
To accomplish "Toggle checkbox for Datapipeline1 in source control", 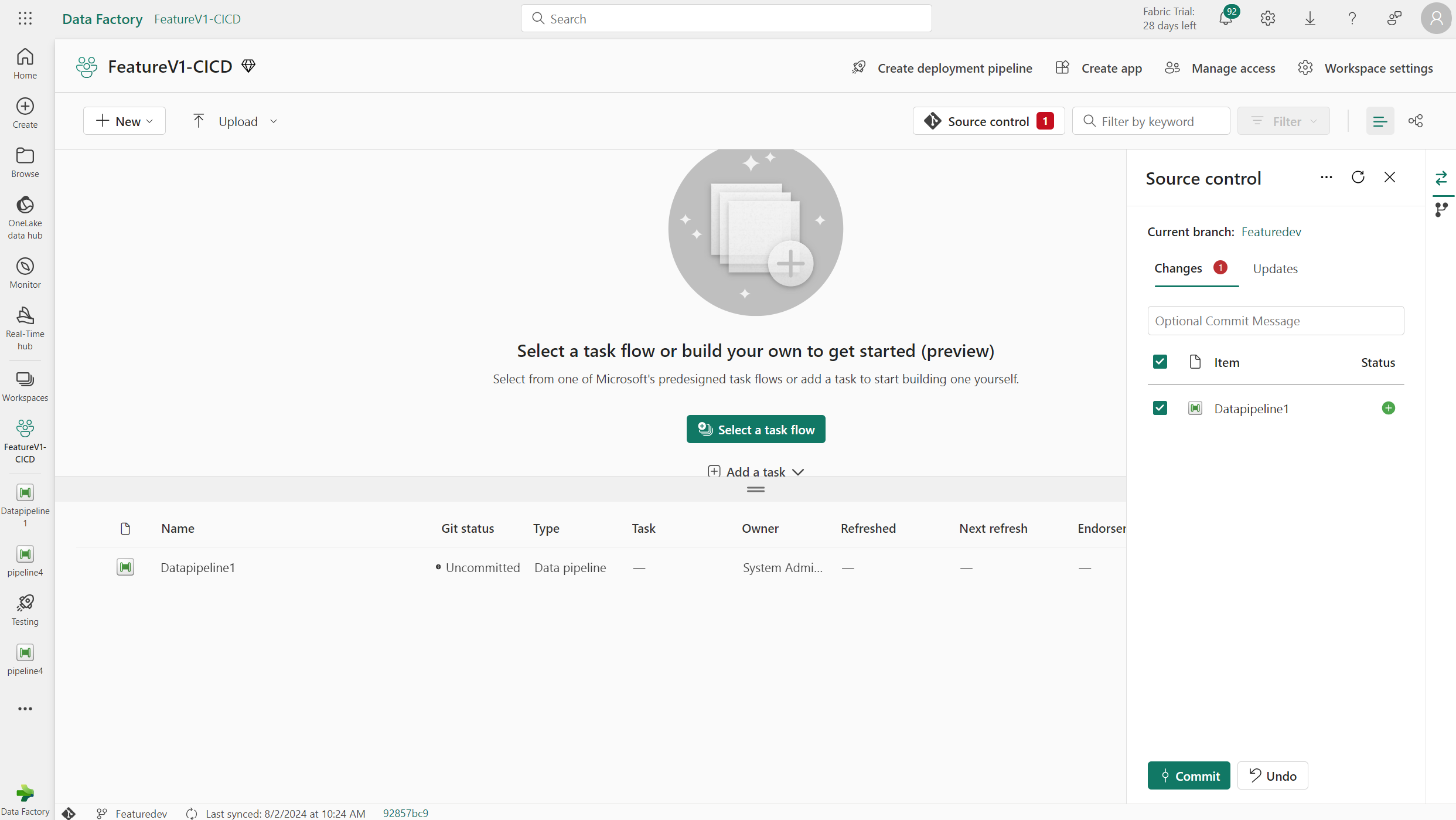I will (x=1159, y=408).
